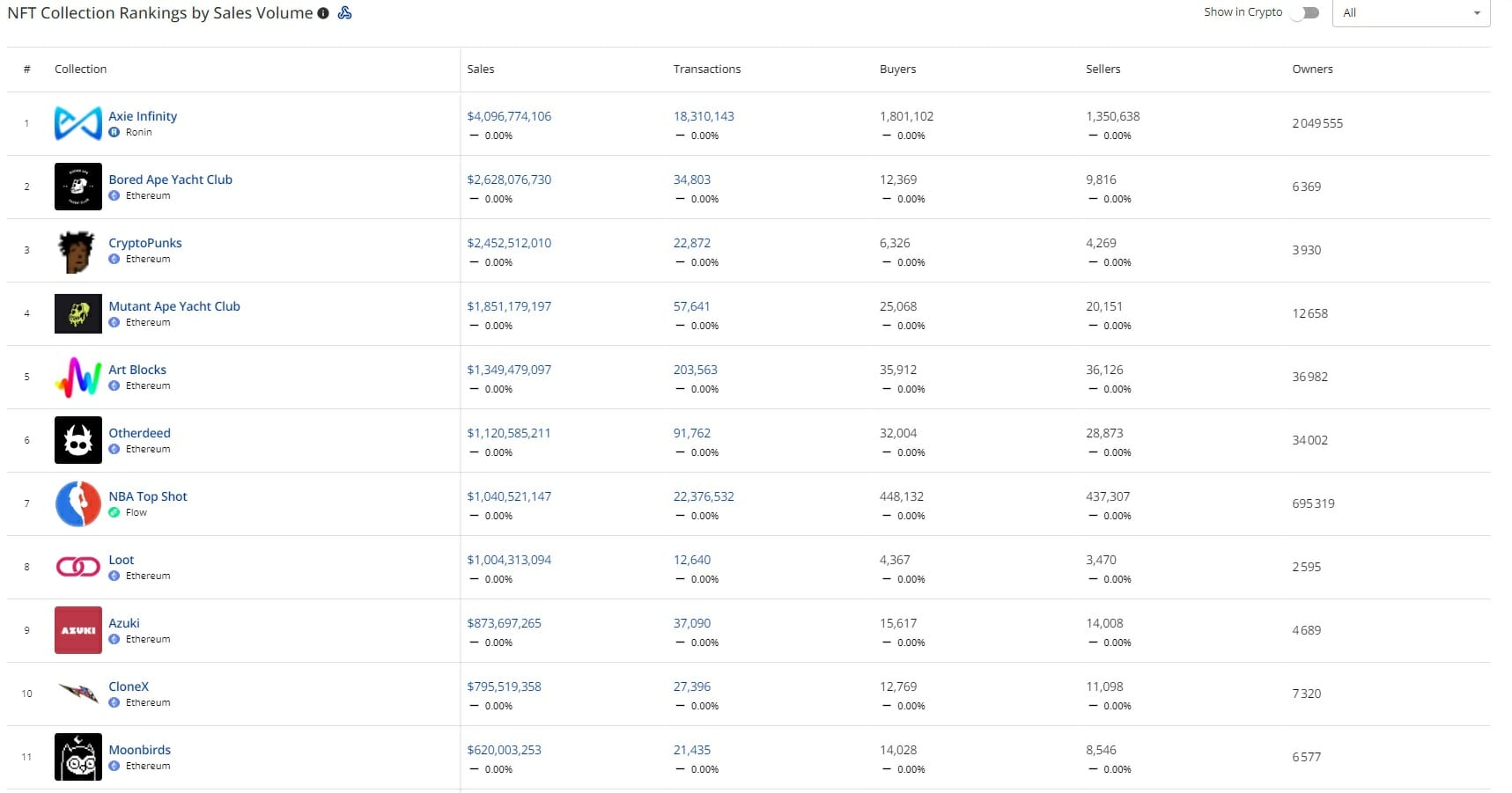1512x793 pixels.
Task: Click Mutant Ape sellers value 20,151
Action: point(1104,306)
